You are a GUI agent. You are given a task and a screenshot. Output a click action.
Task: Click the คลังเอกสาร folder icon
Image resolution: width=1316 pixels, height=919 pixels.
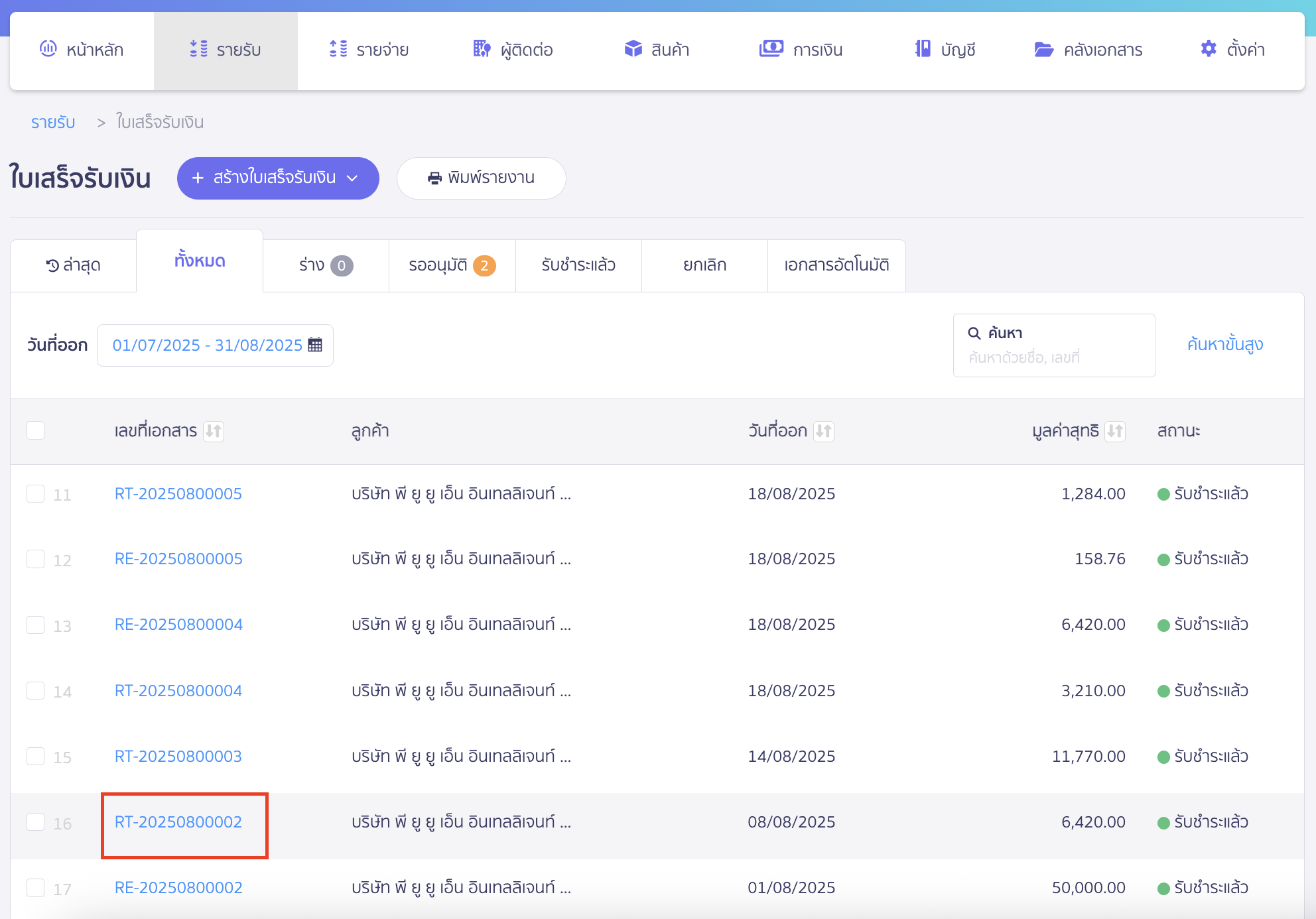point(1043,50)
